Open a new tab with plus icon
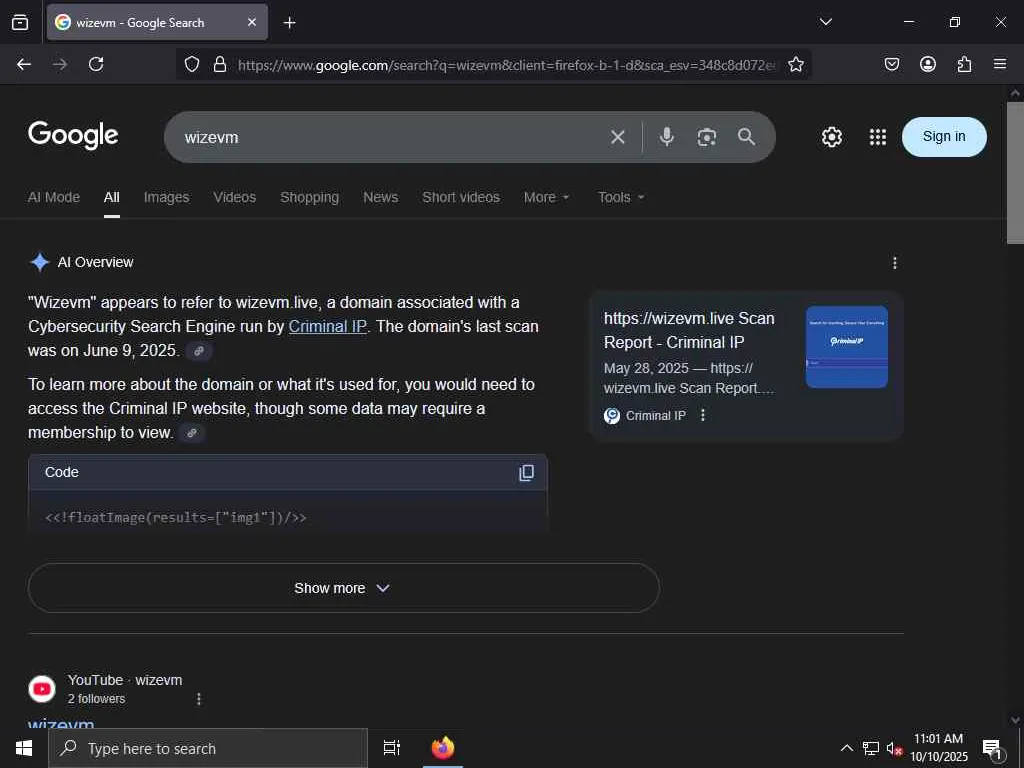The image size is (1024, 768). pyautogui.click(x=289, y=23)
